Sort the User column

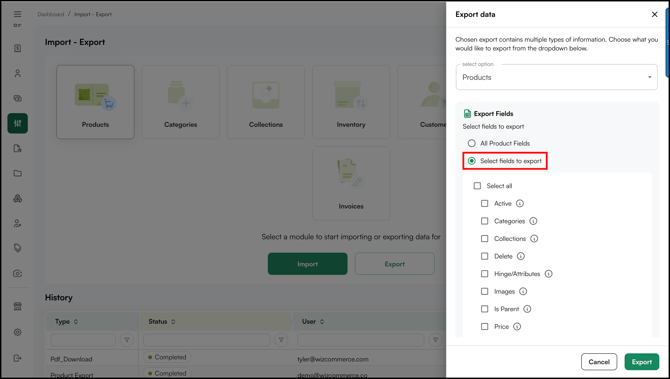(322, 322)
